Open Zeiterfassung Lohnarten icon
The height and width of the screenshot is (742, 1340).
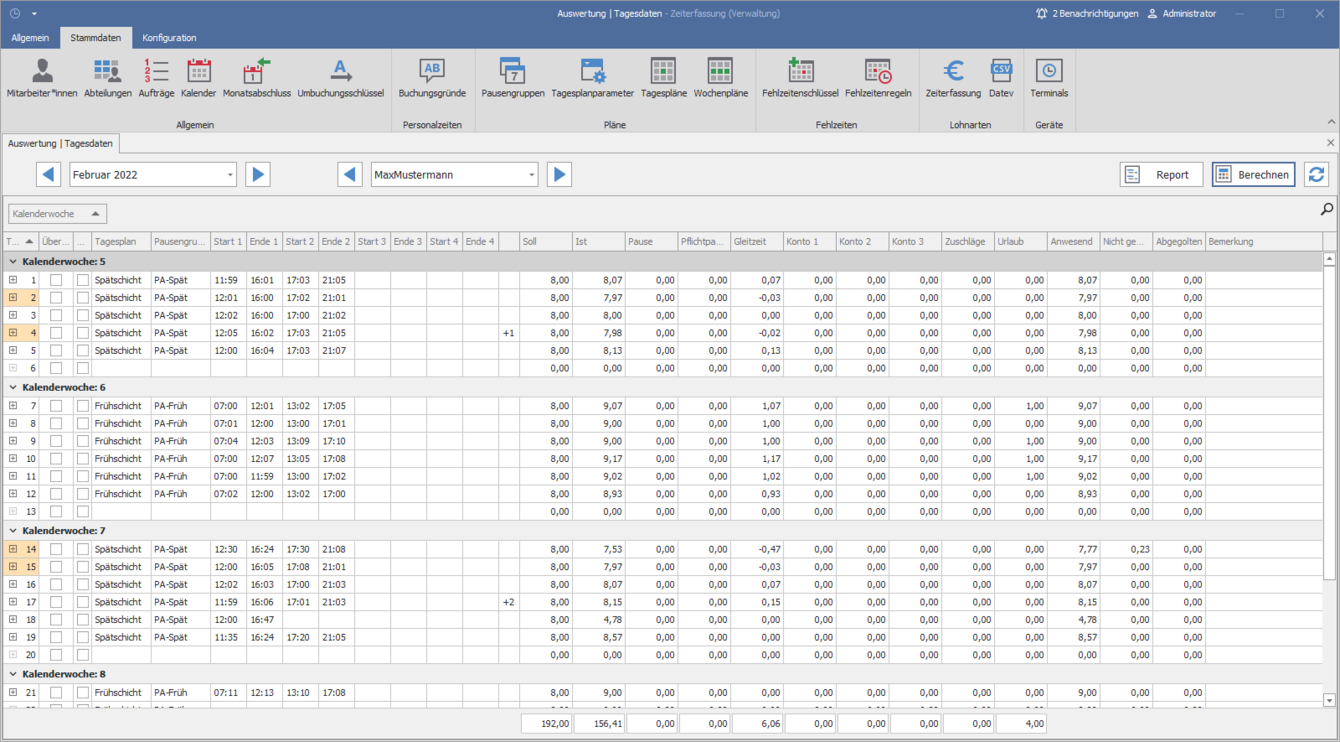[953, 78]
